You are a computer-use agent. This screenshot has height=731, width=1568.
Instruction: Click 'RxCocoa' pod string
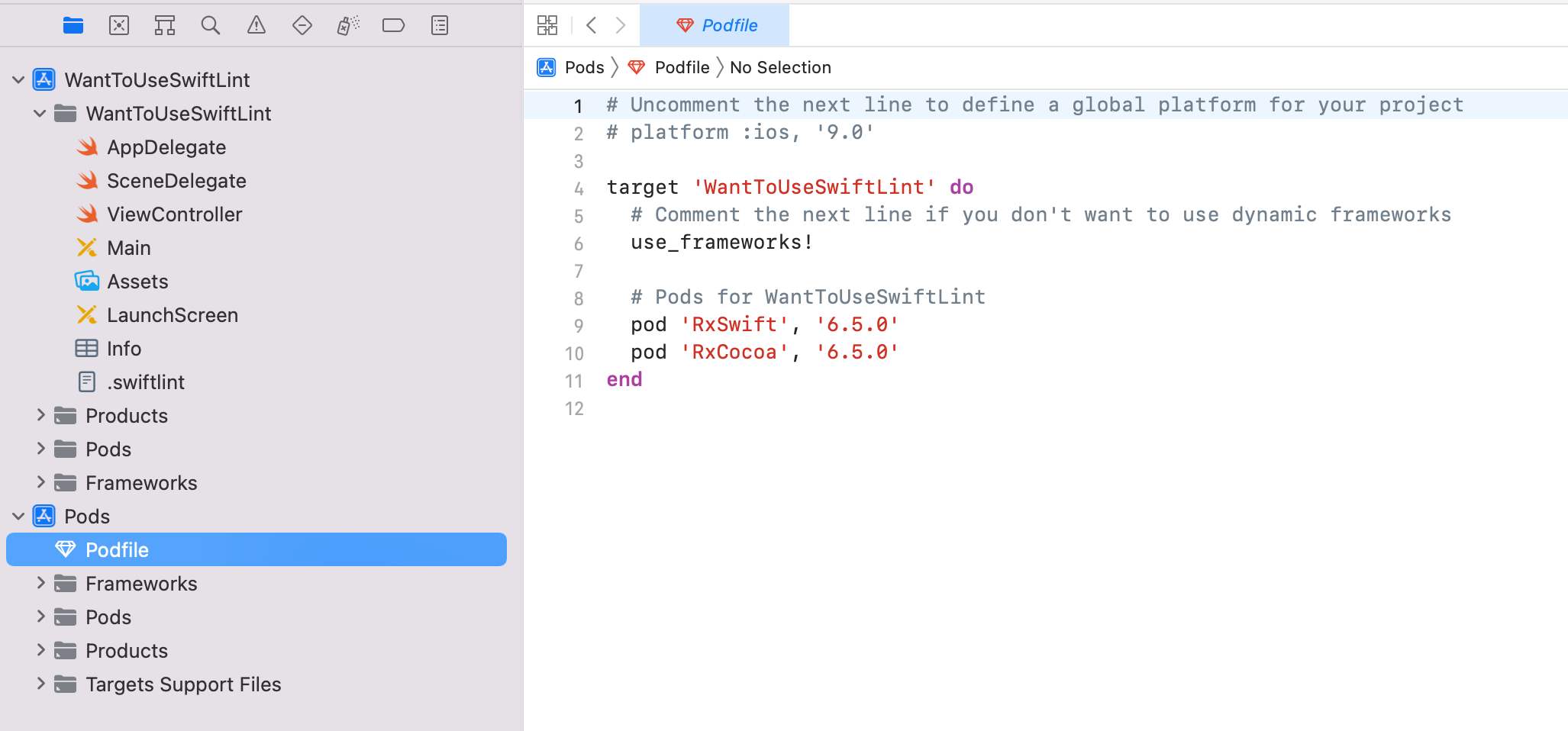pos(734,352)
